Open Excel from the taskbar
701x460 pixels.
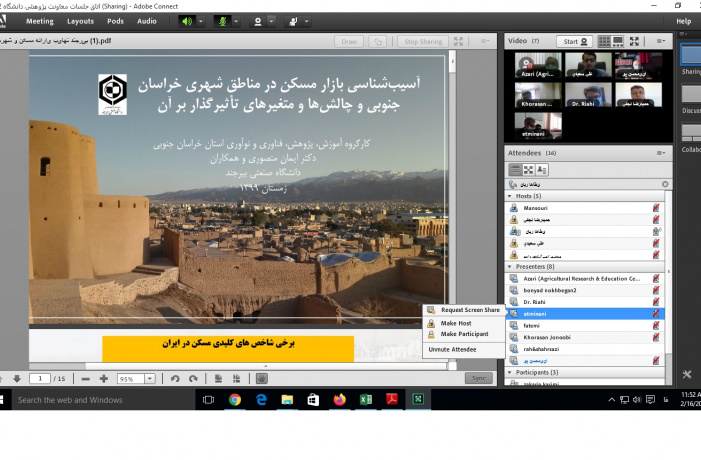pos(366,399)
